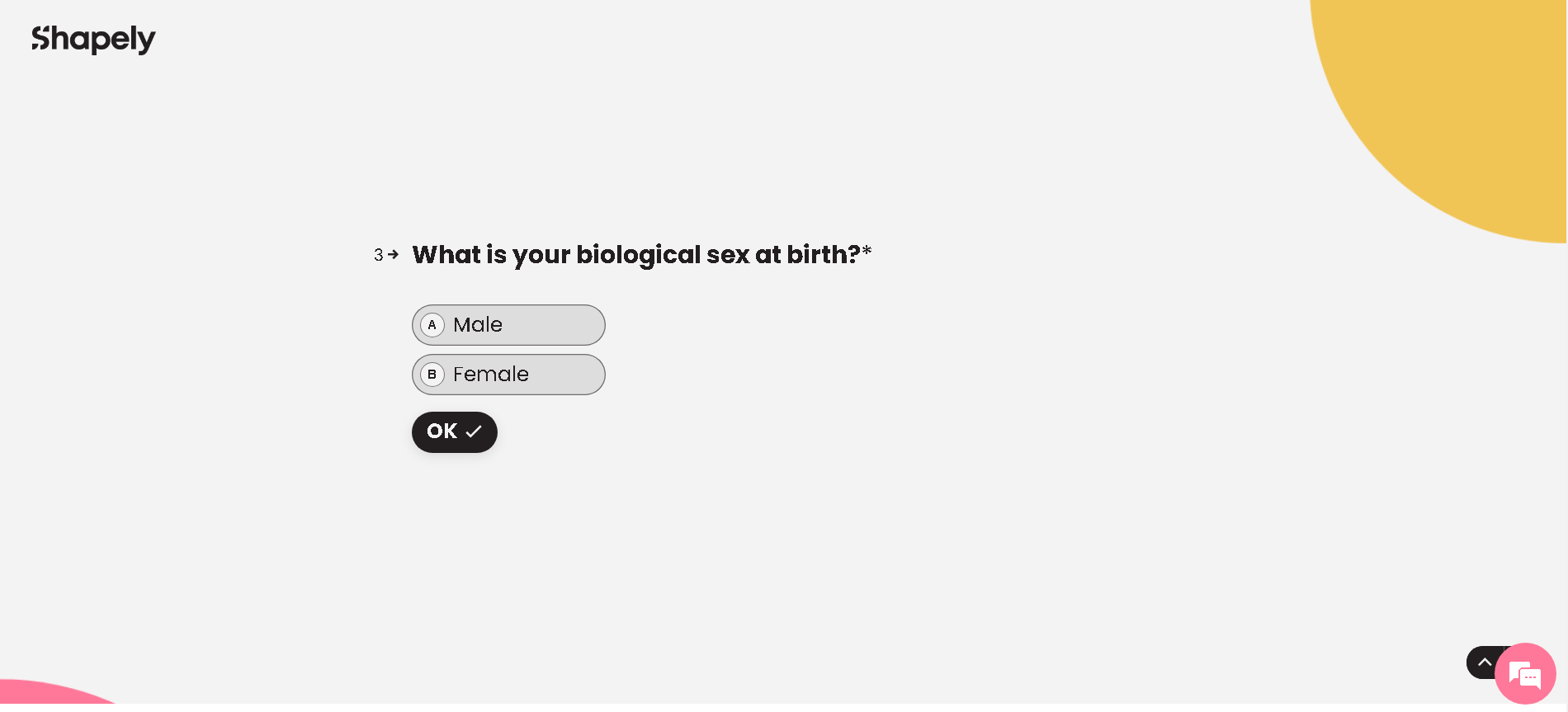Click the speech bubbles icon in chat button

tap(1525, 676)
